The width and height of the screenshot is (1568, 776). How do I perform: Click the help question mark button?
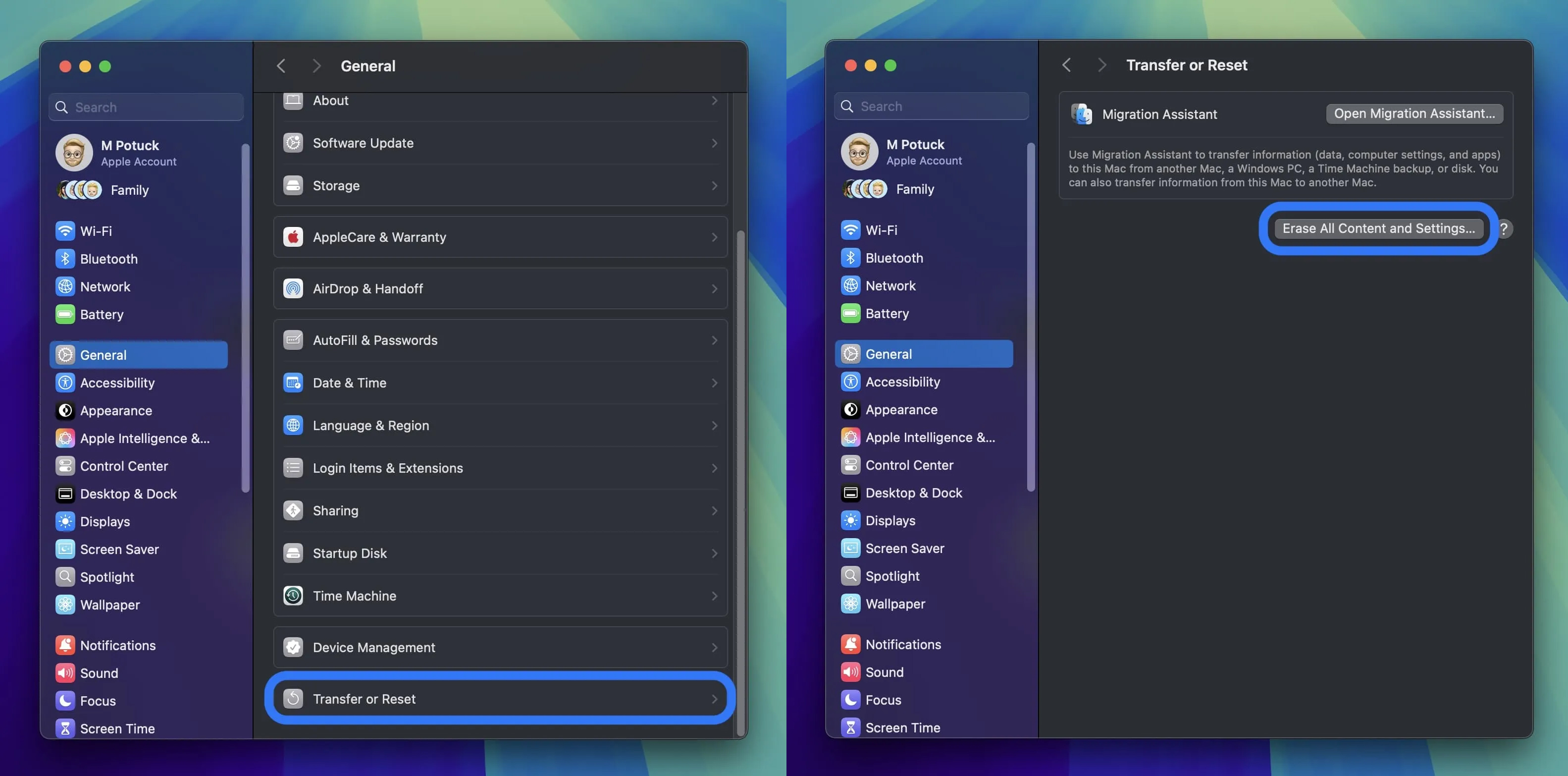(x=1504, y=228)
